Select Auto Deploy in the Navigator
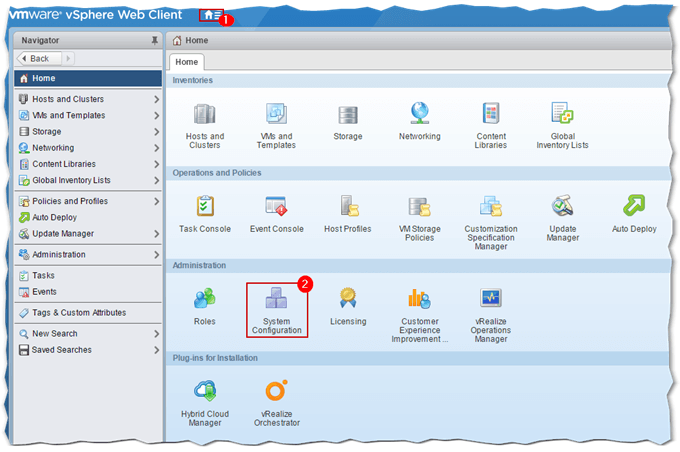This screenshot has height=452, width=680. click(x=88, y=217)
